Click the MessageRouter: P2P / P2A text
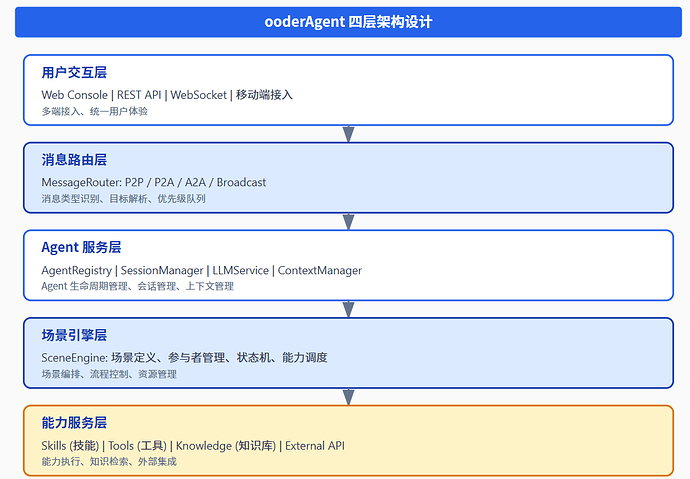The height and width of the screenshot is (479, 690). pos(154,182)
